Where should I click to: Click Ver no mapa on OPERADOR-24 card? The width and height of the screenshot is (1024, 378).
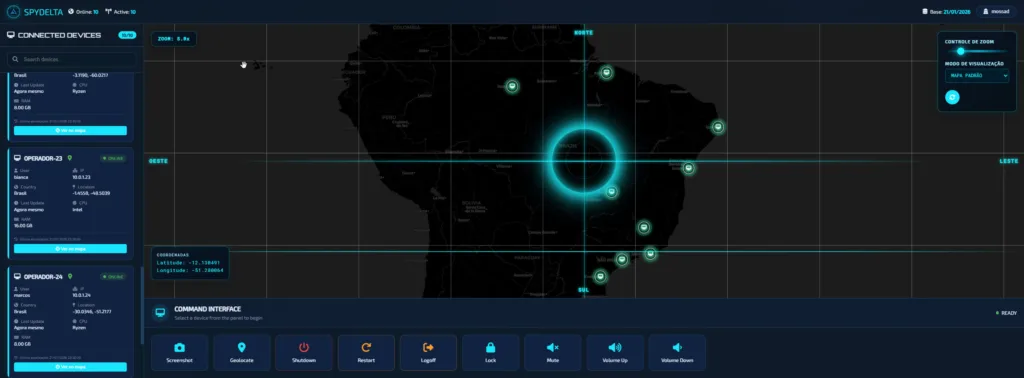point(71,367)
